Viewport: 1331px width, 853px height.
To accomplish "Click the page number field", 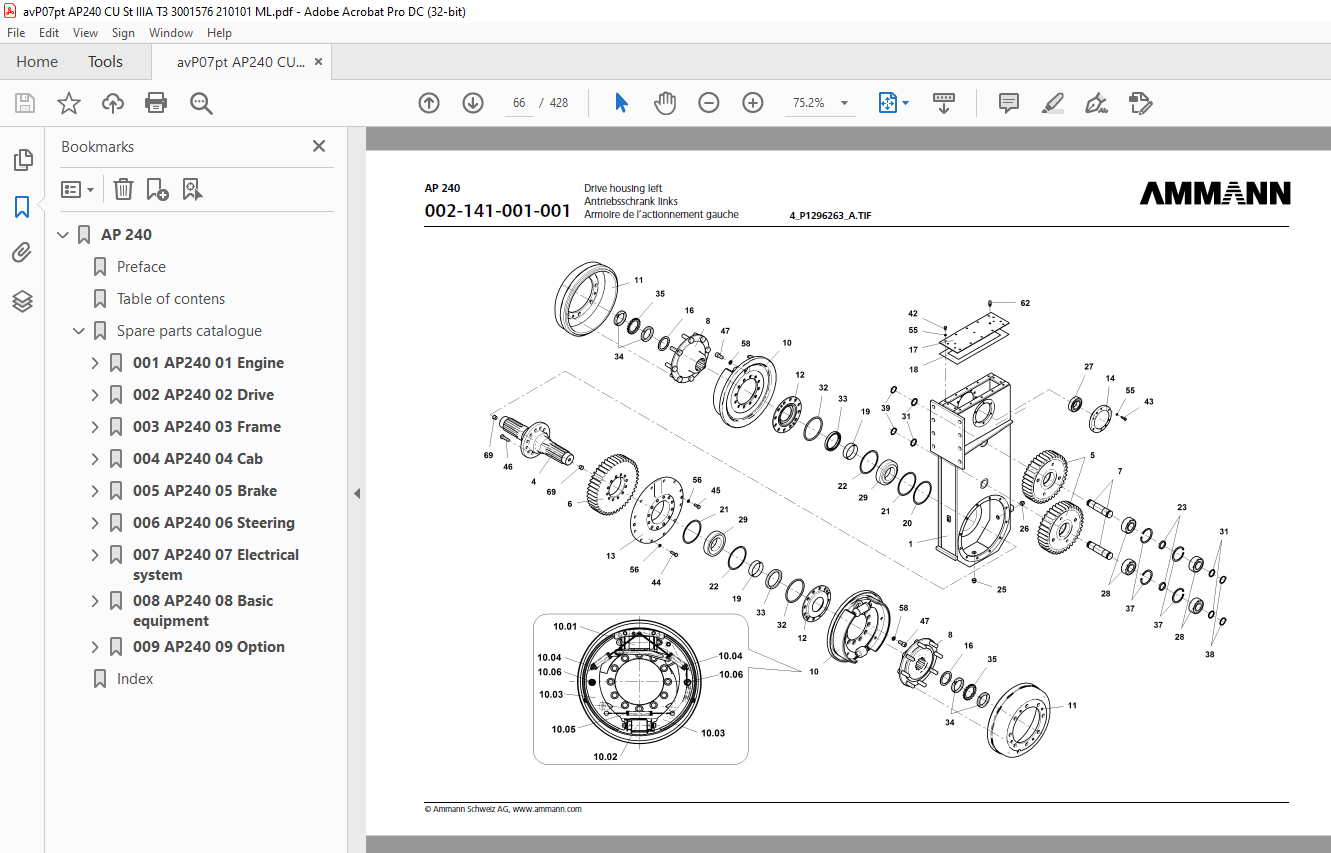I will 519,103.
